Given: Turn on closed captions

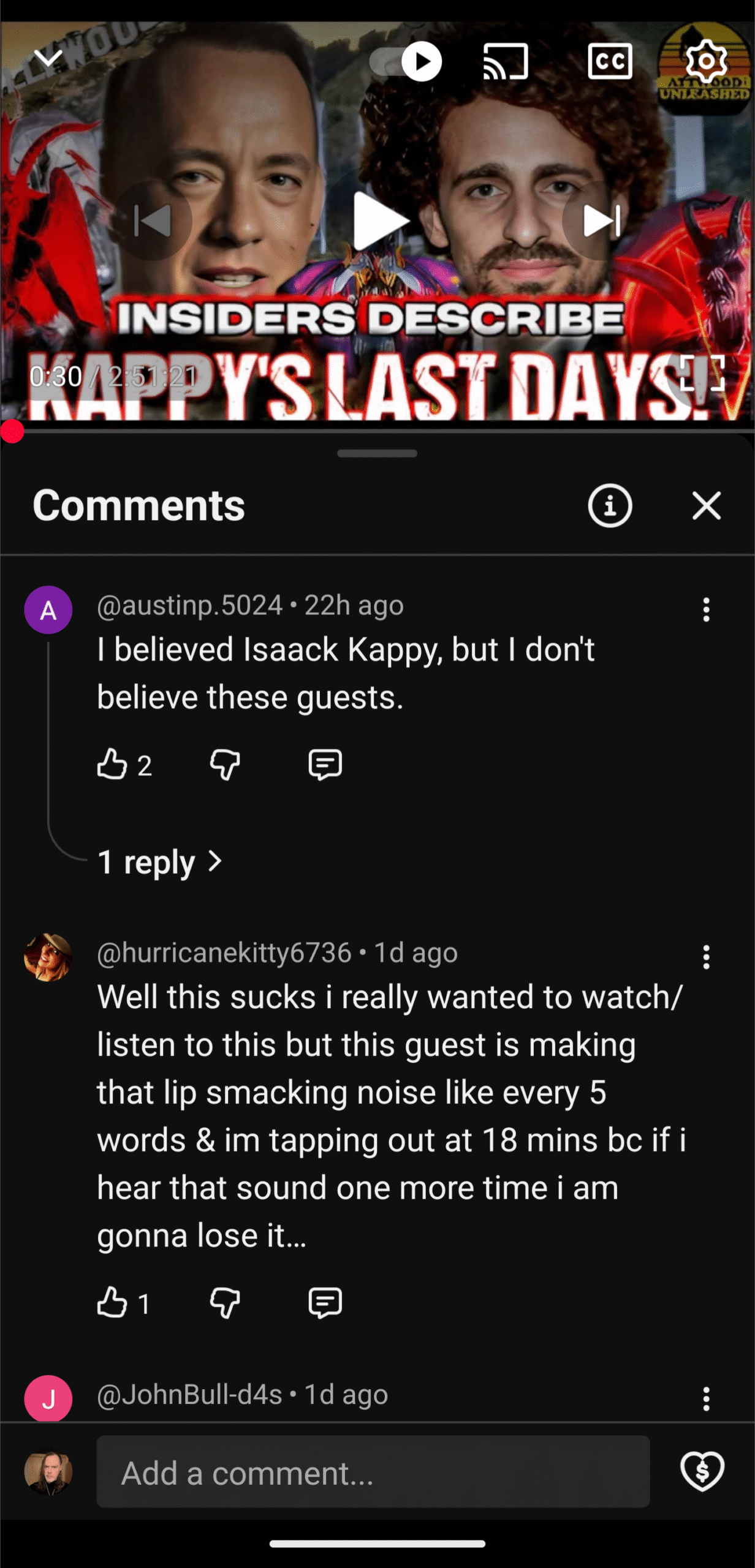Looking at the screenshot, I should point(610,61).
